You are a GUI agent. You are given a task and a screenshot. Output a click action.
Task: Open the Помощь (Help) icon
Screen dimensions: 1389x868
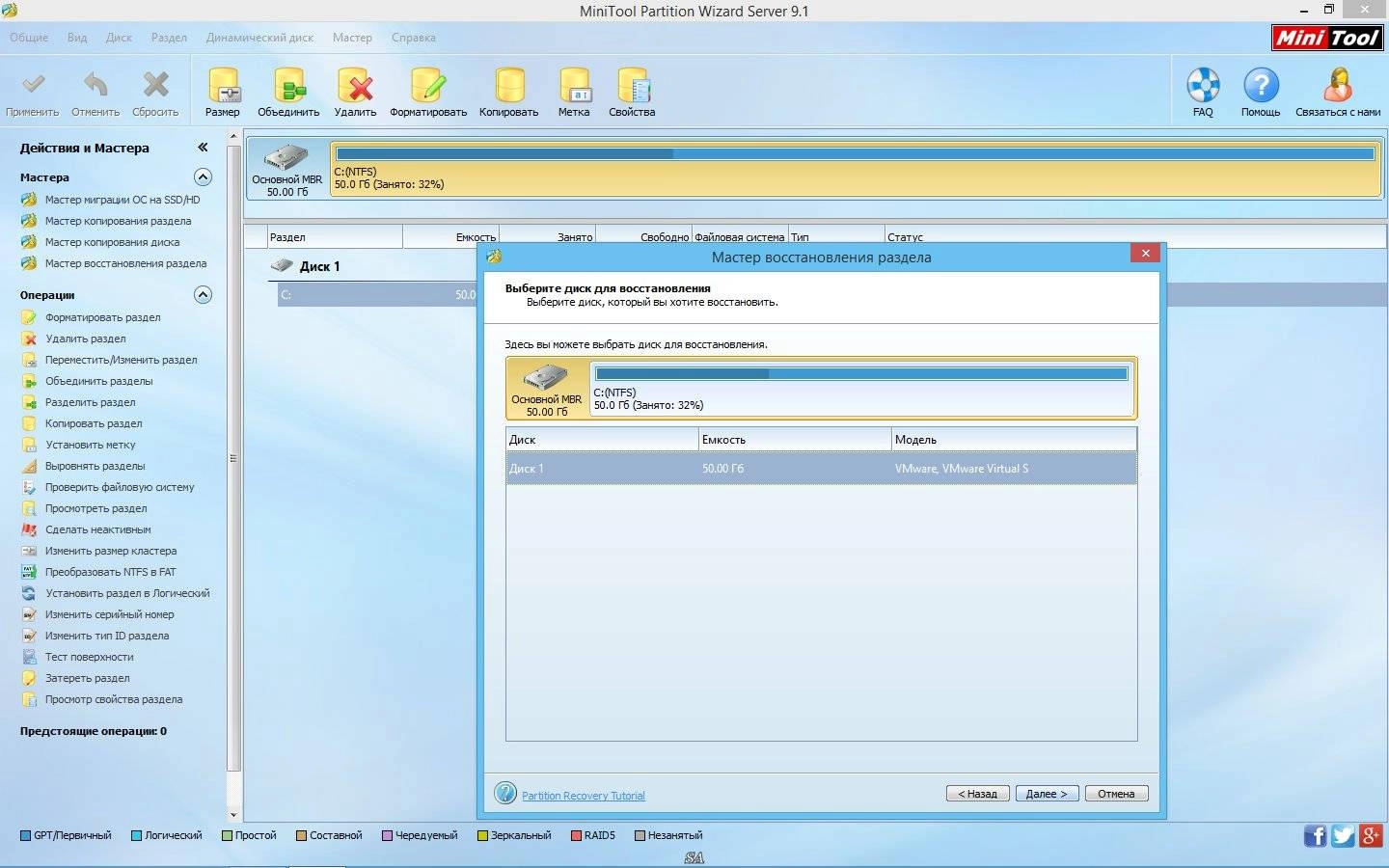tap(1261, 93)
